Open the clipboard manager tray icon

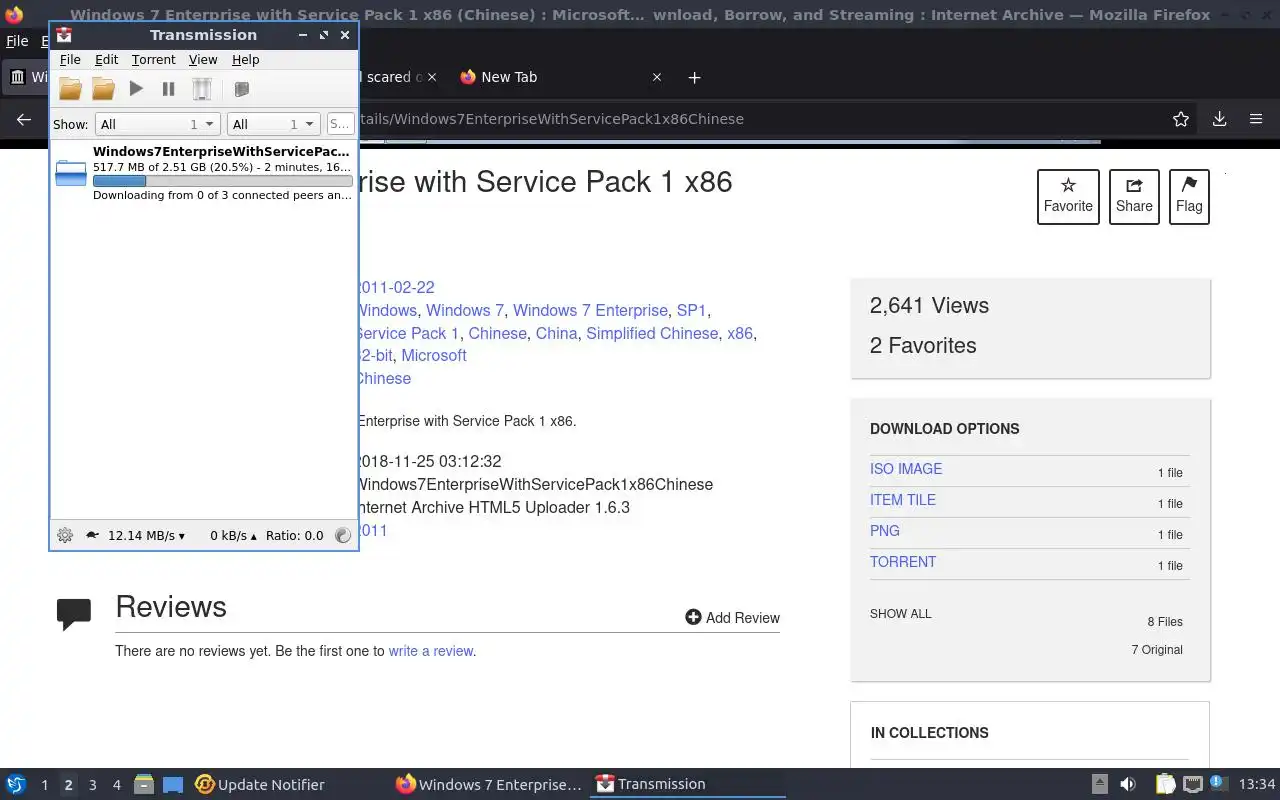pyautogui.click(x=1164, y=785)
